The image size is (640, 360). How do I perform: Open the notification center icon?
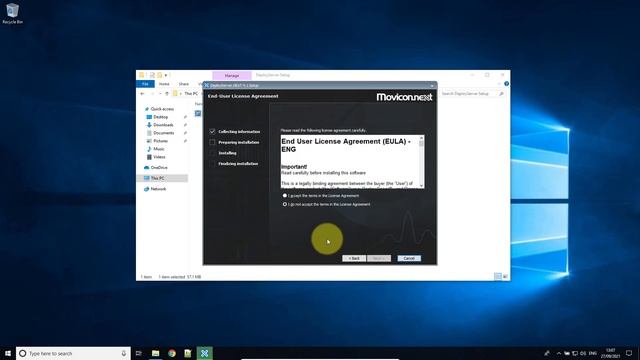point(629,353)
